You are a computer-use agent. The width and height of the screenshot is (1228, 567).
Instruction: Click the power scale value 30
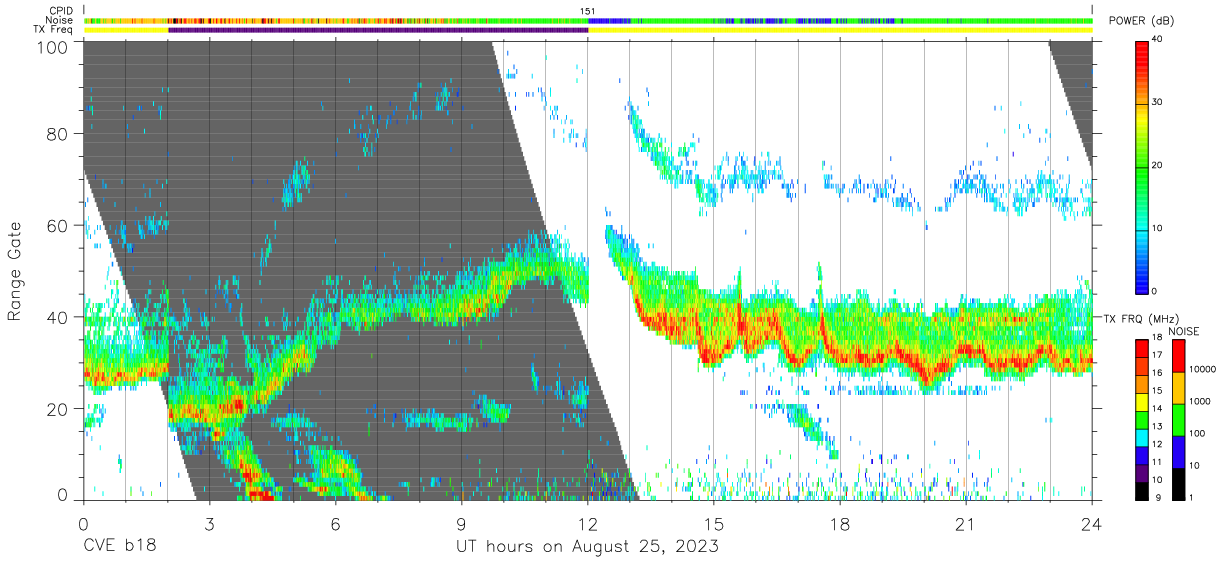1157,103
